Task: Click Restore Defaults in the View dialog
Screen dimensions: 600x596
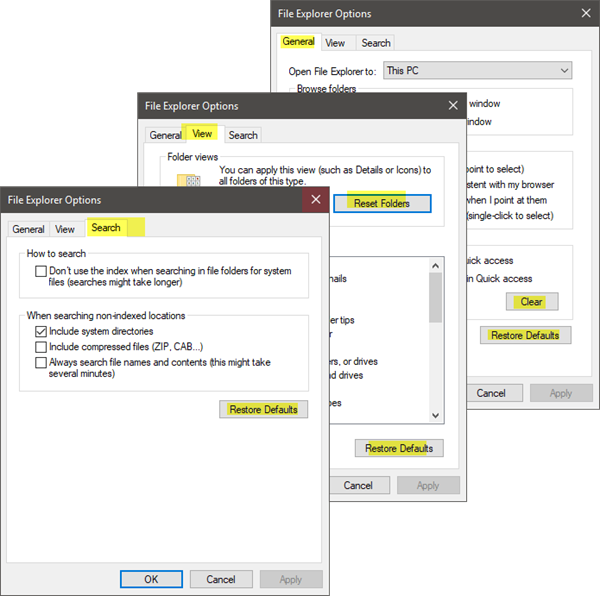Action: click(399, 448)
